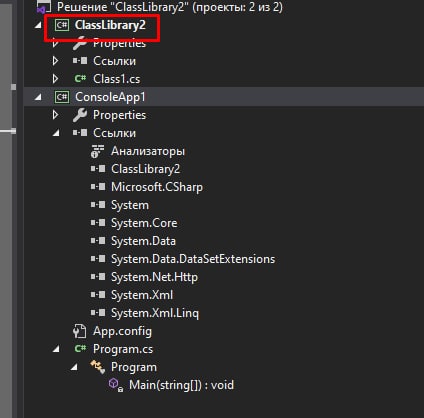
Task: Select Ссылки label under ConsoleApp1
Action: click(114, 133)
